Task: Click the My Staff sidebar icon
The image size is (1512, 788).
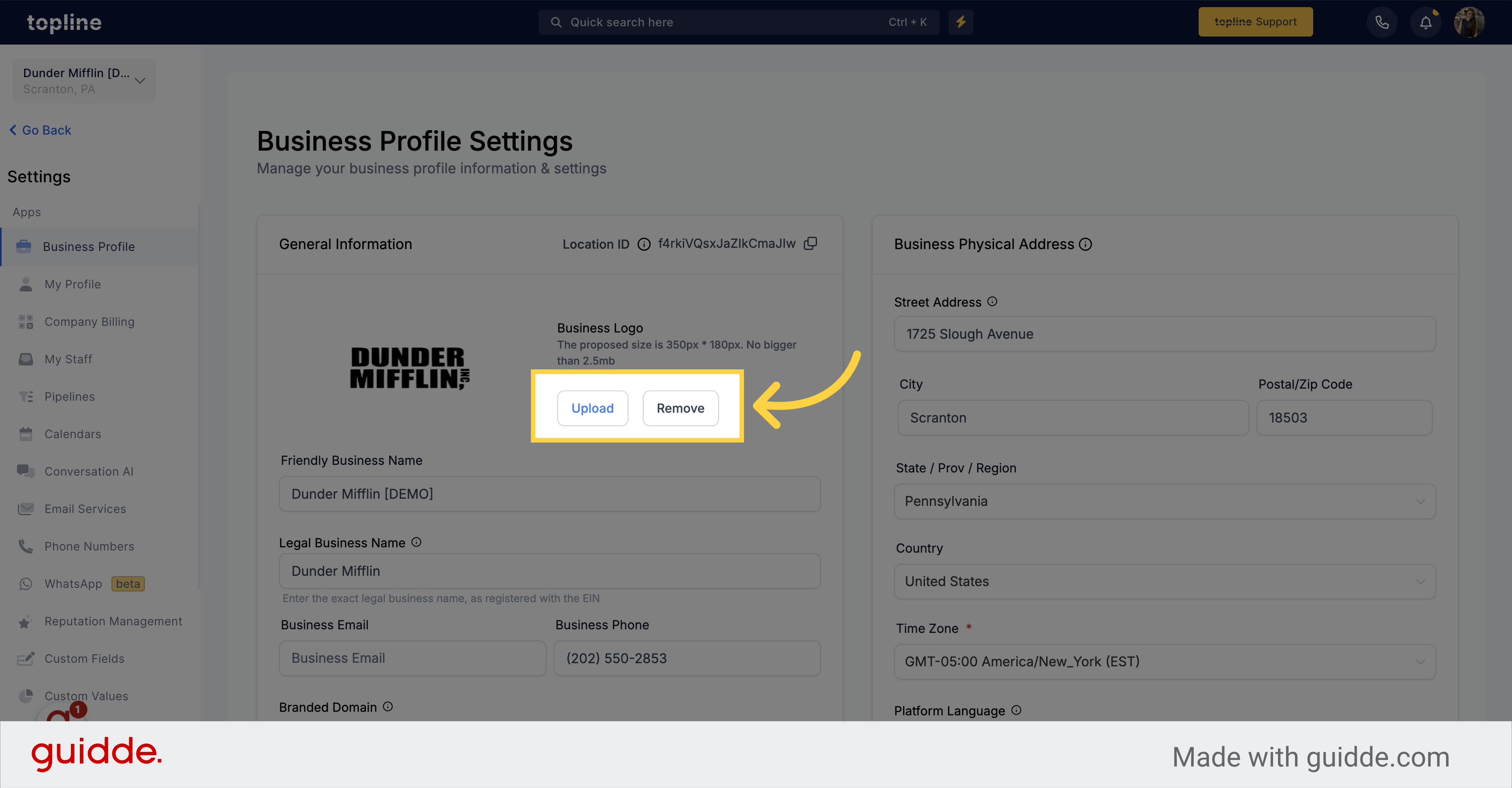Action: (26, 358)
